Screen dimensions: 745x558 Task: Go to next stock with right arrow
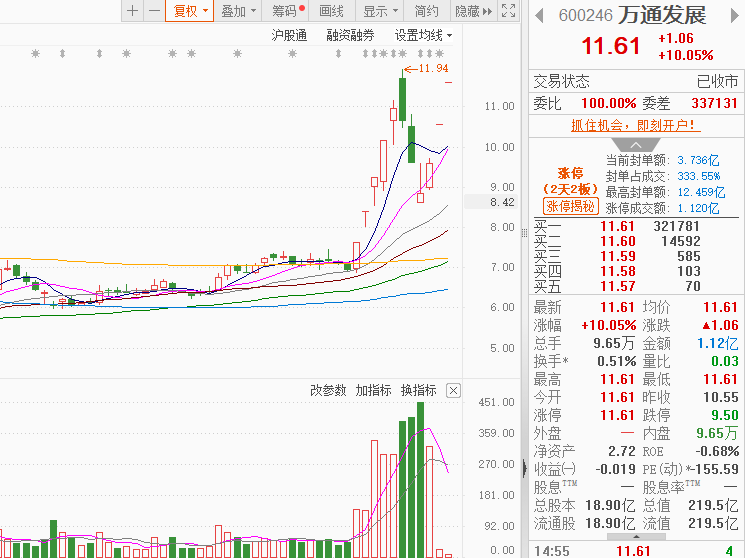(x=735, y=16)
